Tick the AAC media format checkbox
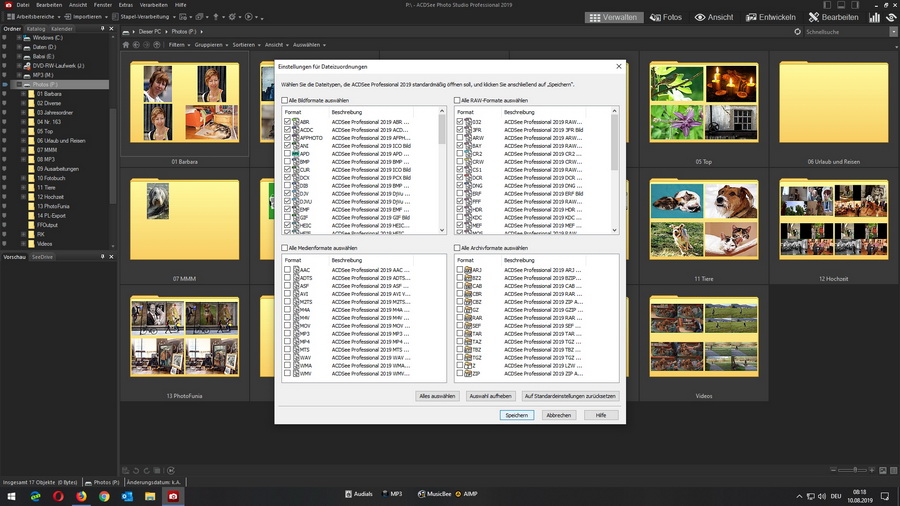This screenshot has height=506, width=900. tap(288, 270)
